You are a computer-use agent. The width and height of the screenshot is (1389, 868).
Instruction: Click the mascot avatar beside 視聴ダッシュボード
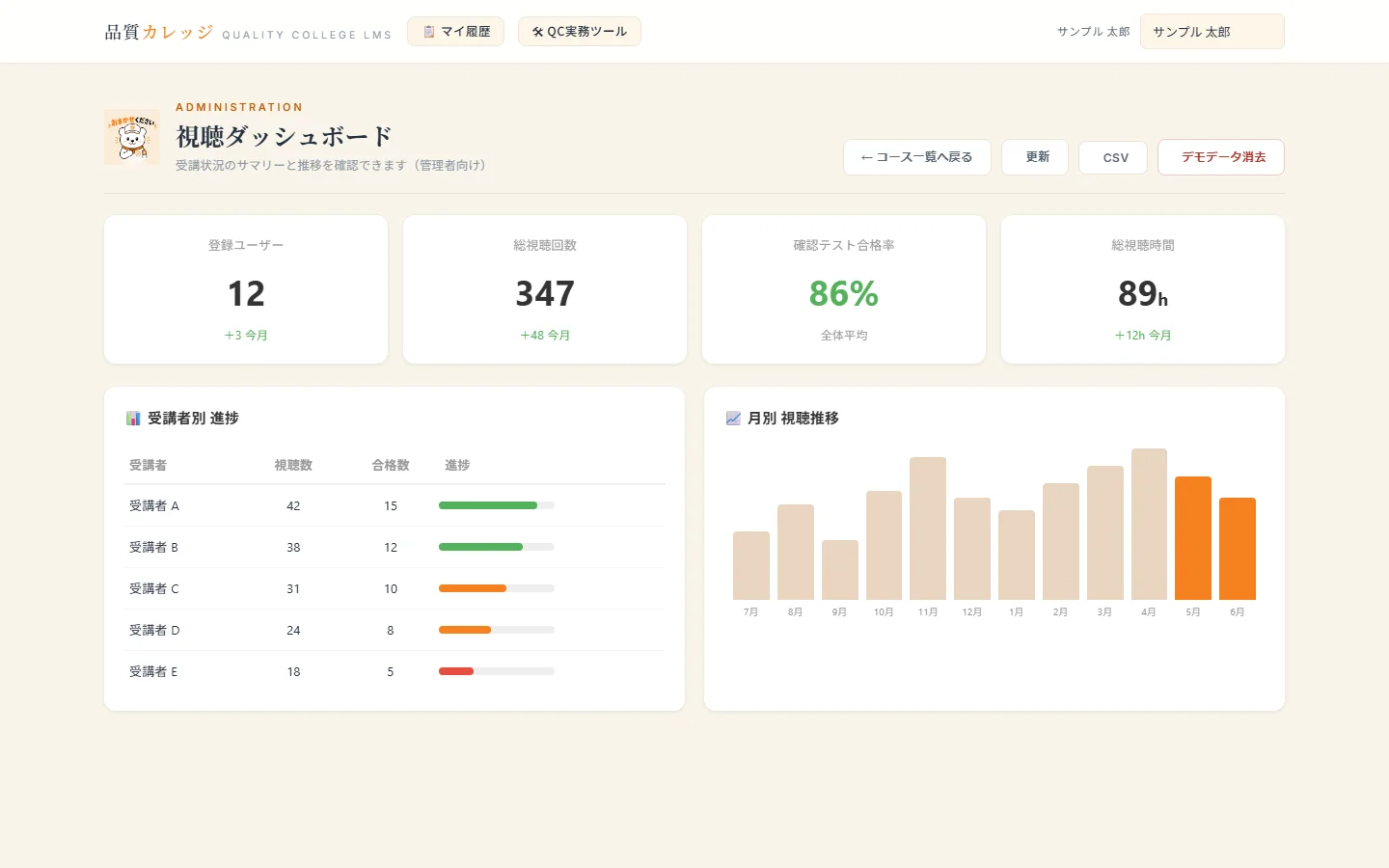click(132, 137)
